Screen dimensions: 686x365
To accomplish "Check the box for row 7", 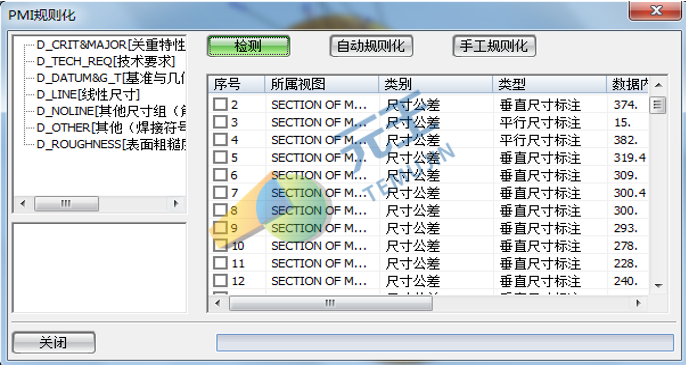I will 220,193.
